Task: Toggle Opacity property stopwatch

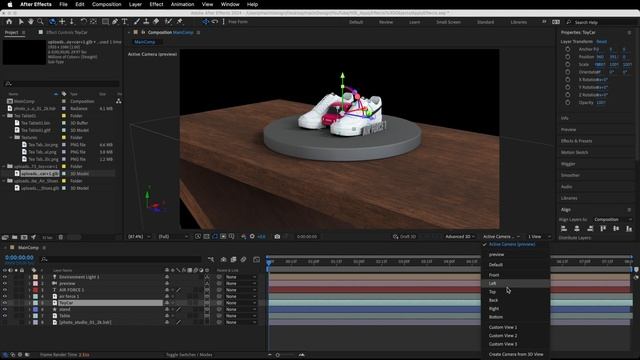Action: 567,102
